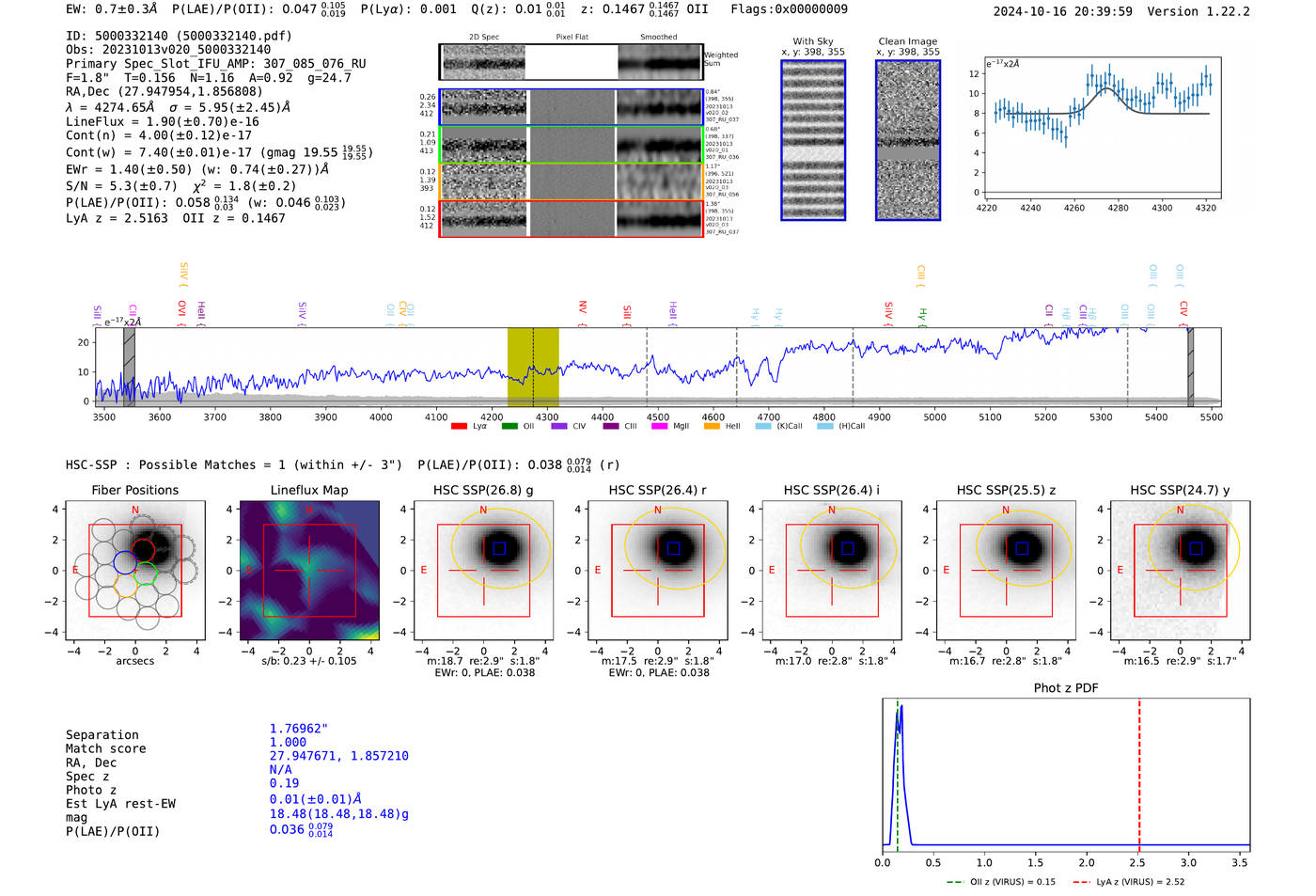Open the HSC SSP y-band cutout image
The height and width of the screenshot is (896, 1316).
[x=1181, y=570]
